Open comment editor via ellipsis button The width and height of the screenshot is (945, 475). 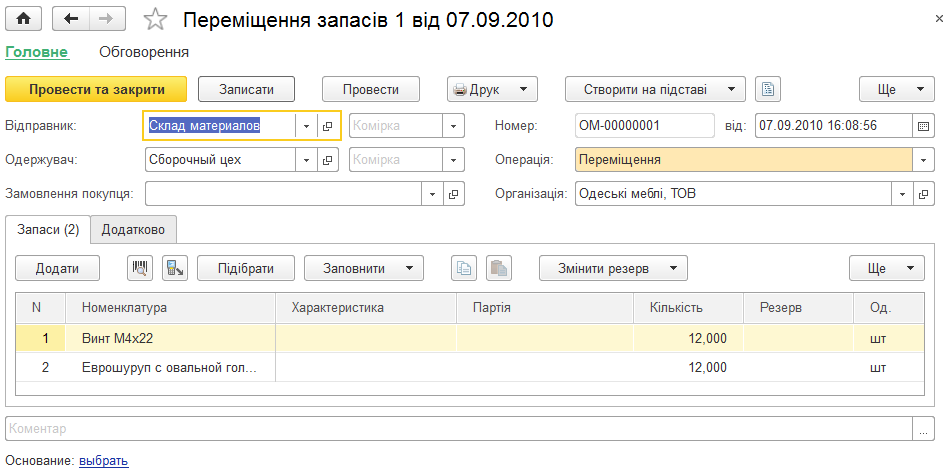click(923, 429)
